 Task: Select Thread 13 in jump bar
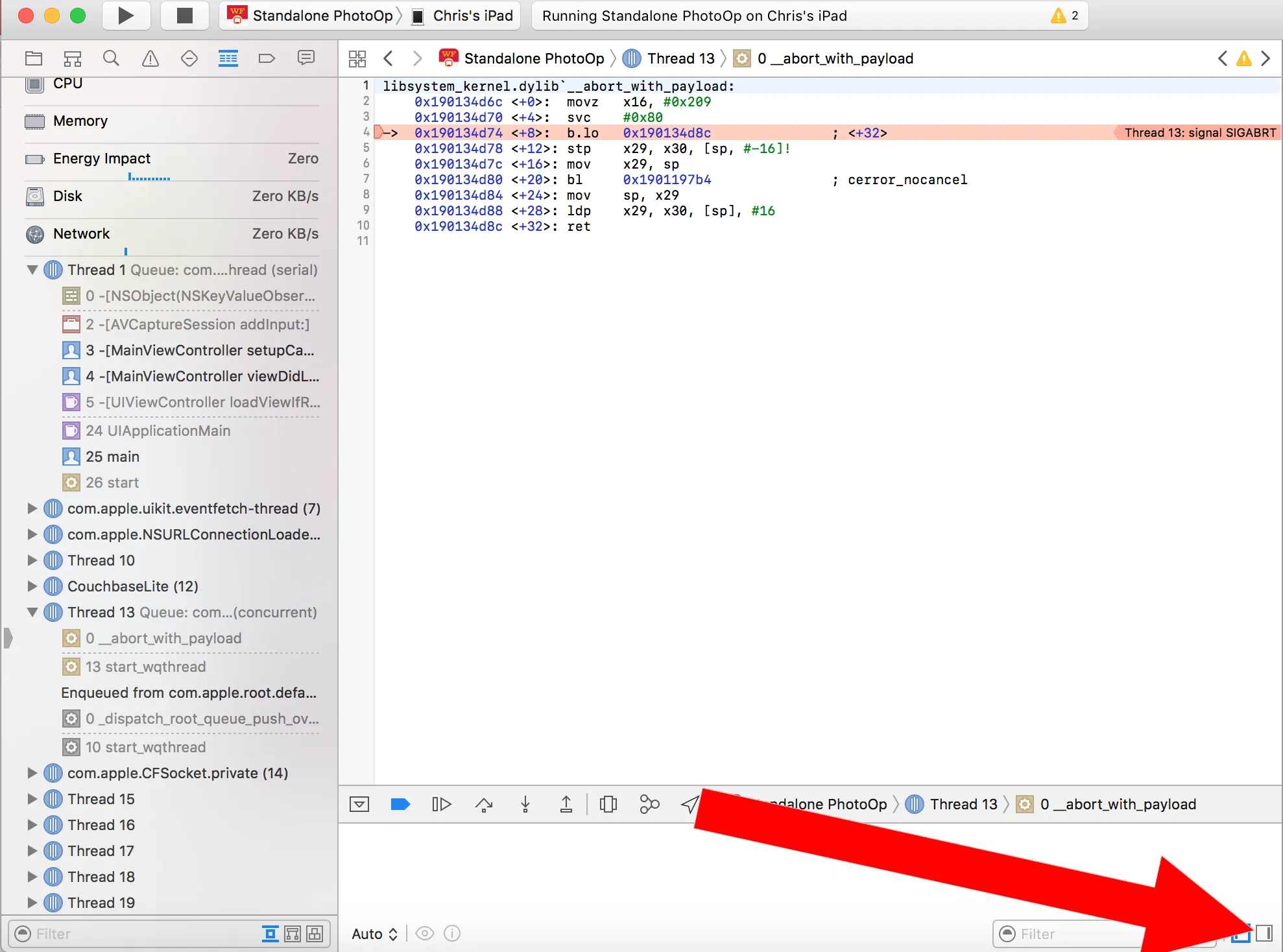tap(680, 58)
